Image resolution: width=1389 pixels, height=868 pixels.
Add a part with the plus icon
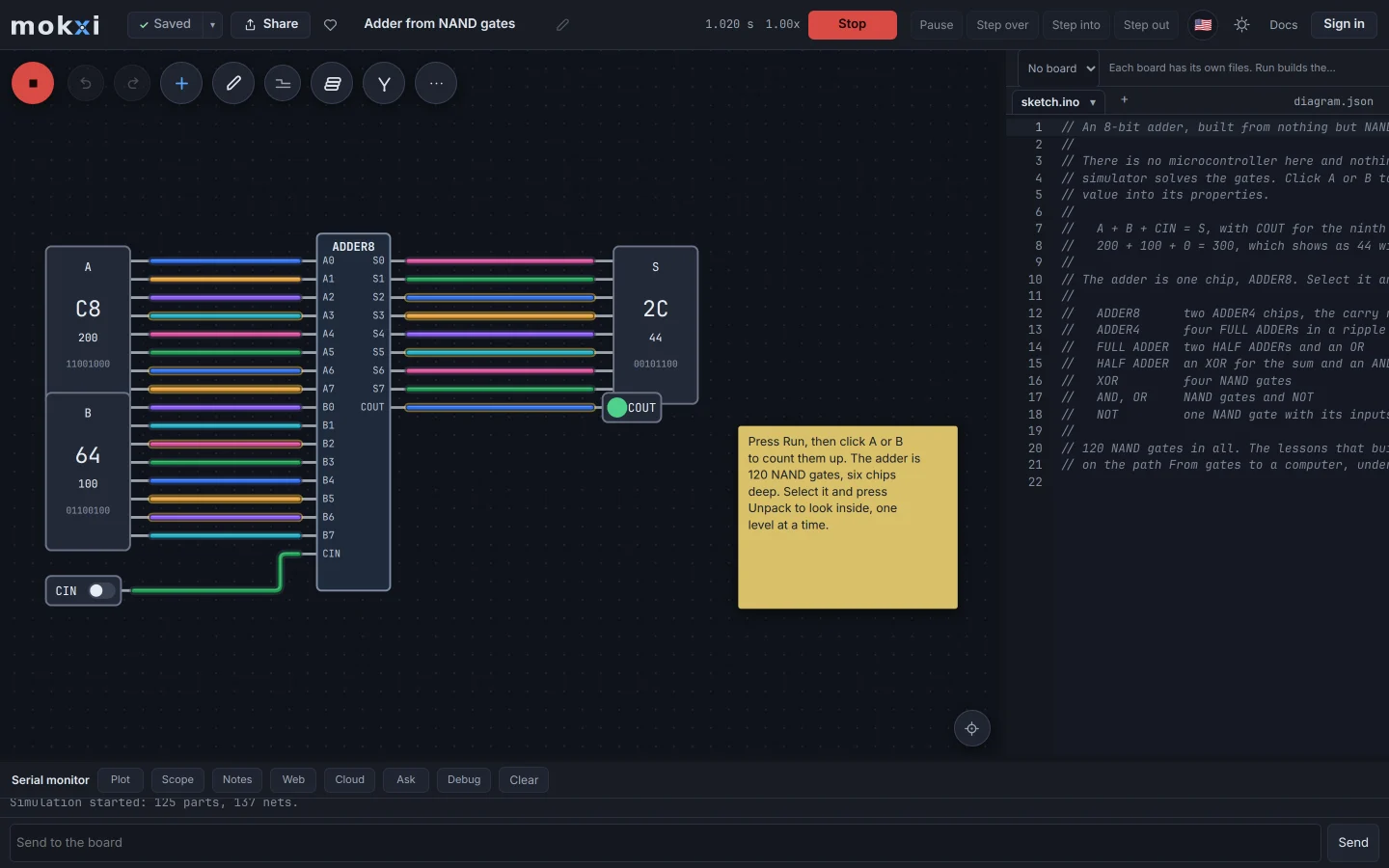181,83
